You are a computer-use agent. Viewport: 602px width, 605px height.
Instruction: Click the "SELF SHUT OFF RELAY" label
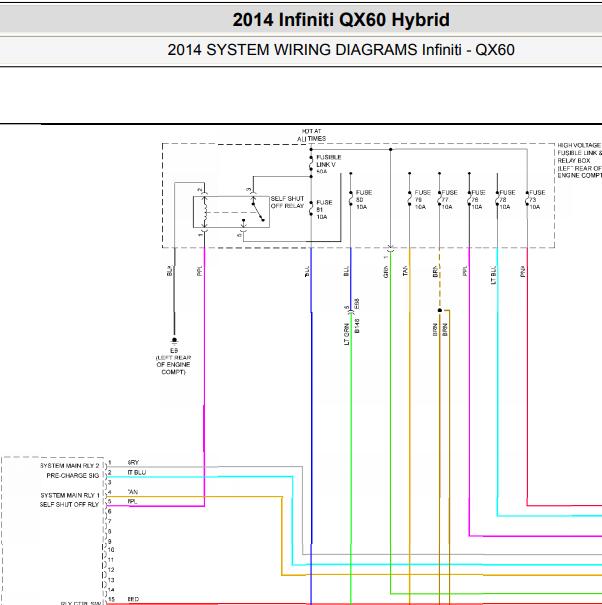[287, 202]
